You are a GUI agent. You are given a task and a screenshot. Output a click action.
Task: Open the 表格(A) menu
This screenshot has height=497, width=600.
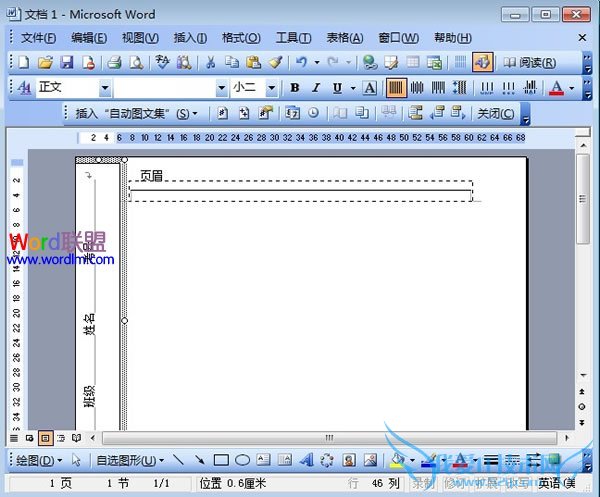345,37
